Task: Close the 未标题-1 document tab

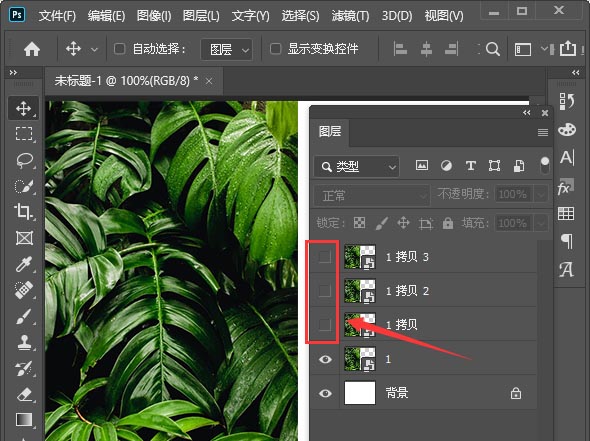Action: click(x=209, y=81)
